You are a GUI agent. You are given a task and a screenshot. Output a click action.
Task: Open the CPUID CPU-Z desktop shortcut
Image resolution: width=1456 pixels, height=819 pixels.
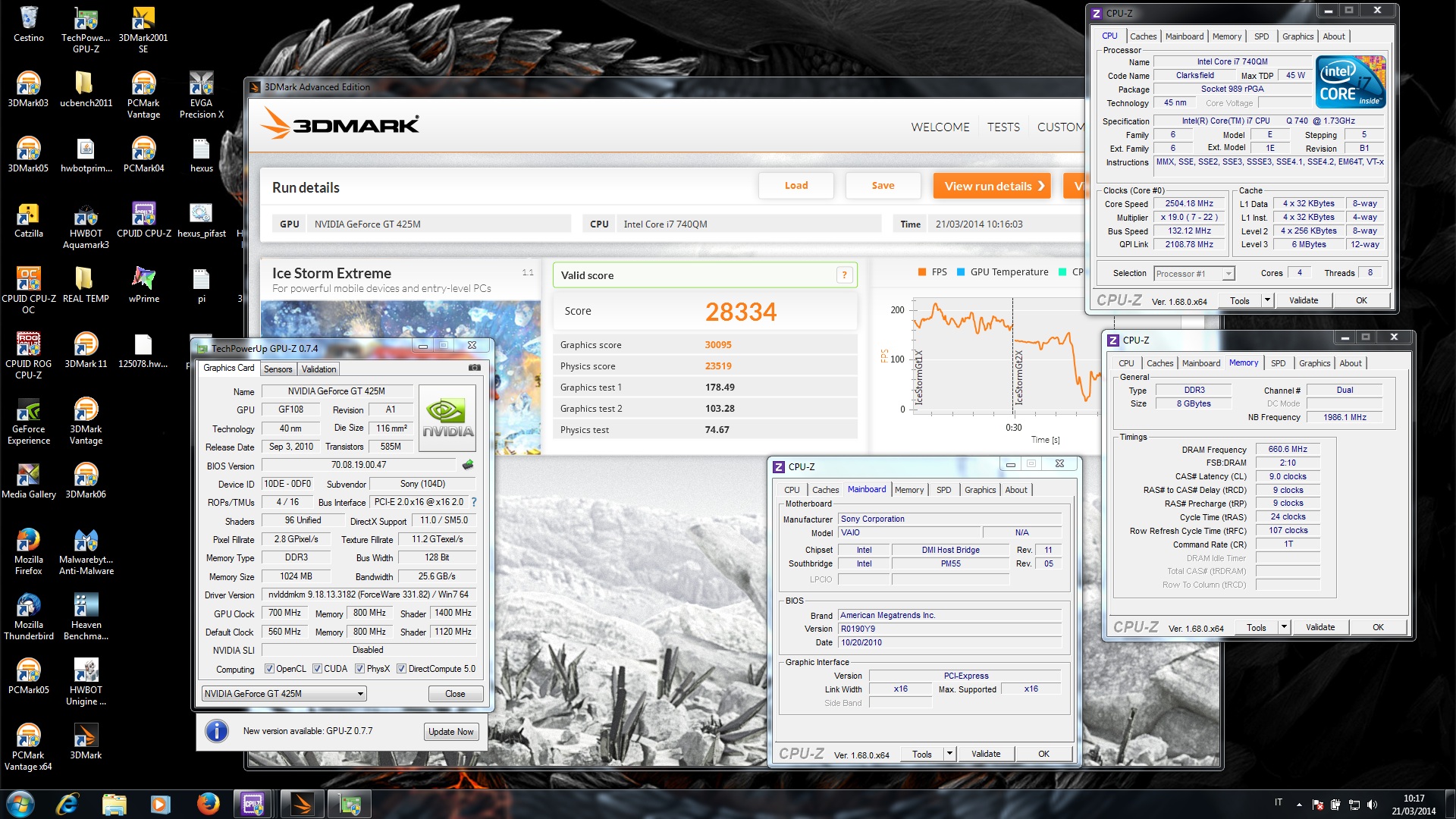(x=143, y=220)
